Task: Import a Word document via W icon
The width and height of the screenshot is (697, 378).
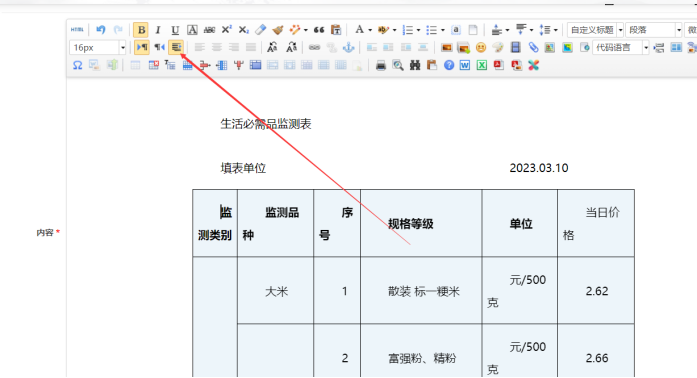Action: click(465, 65)
